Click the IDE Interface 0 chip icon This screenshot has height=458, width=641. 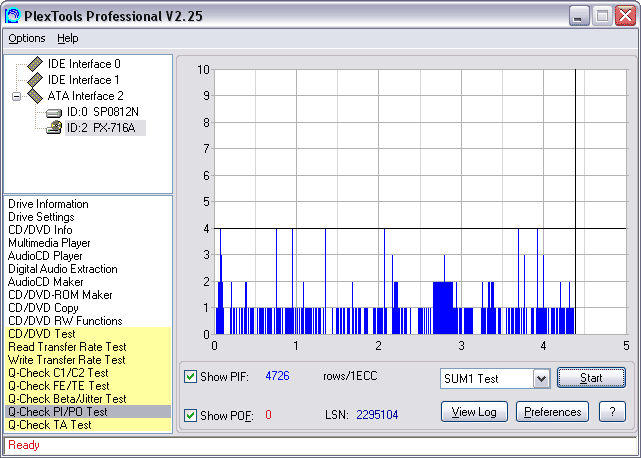coord(35,64)
